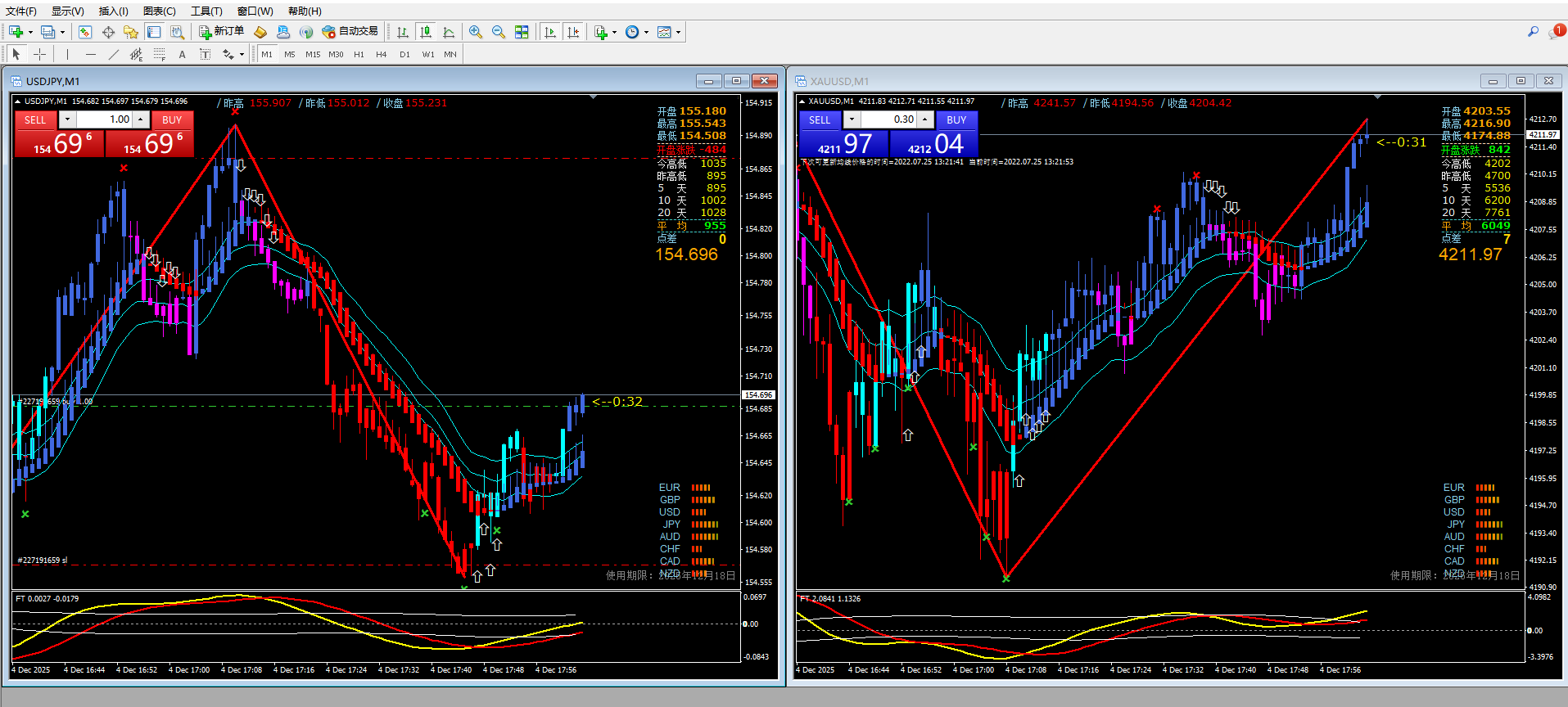Open the Indicators list icon
The height and width of the screenshot is (707, 1568).
(x=601, y=32)
